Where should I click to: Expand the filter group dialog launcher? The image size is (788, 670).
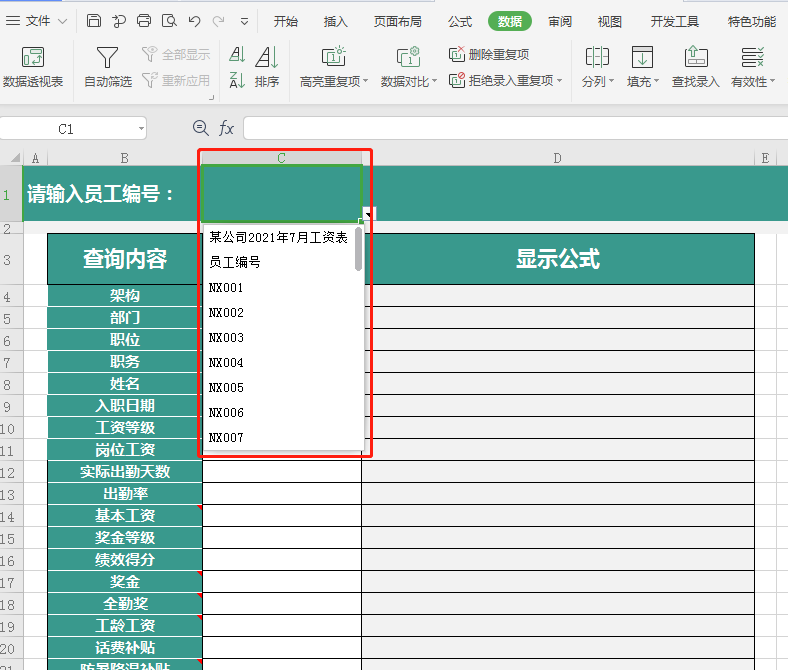coord(212,98)
